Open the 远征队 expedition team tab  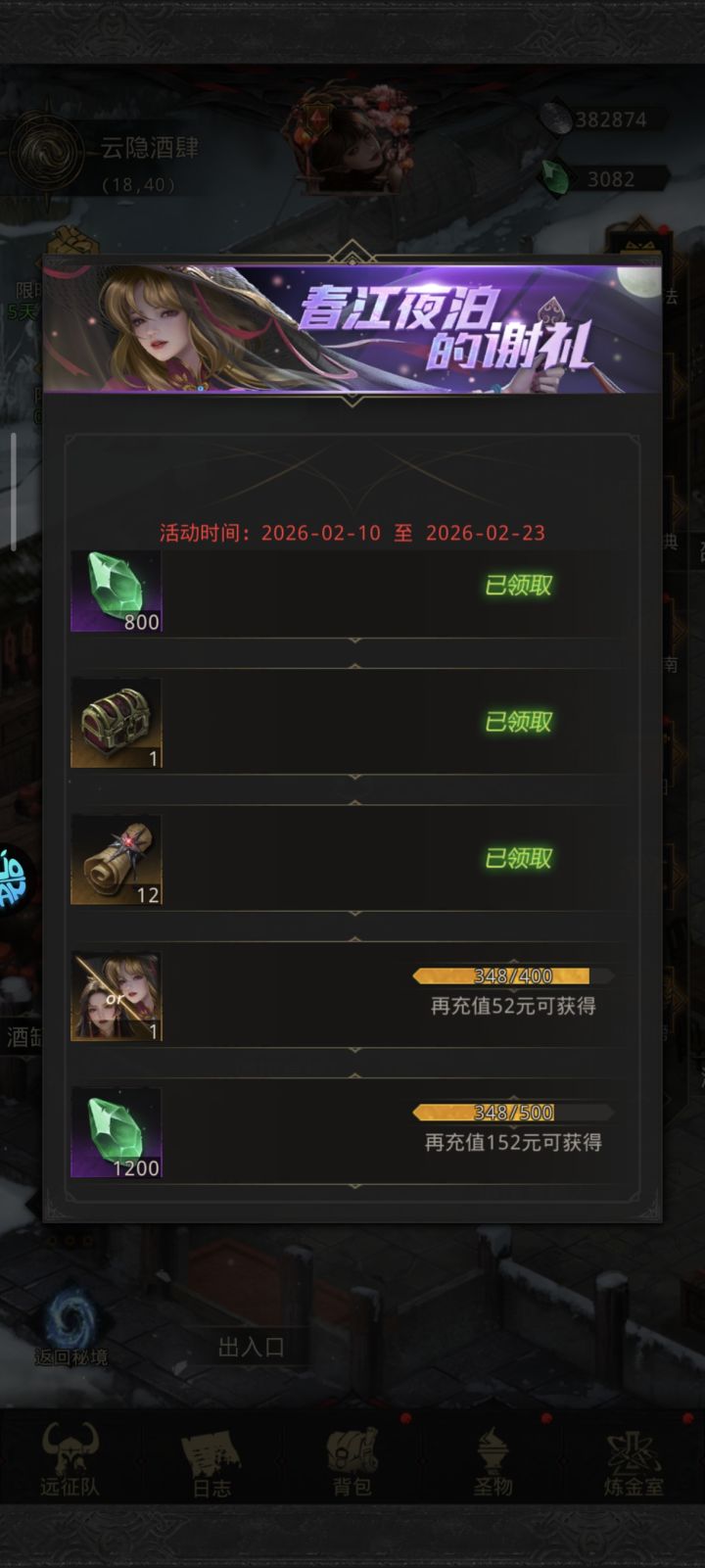(x=70, y=1459)
